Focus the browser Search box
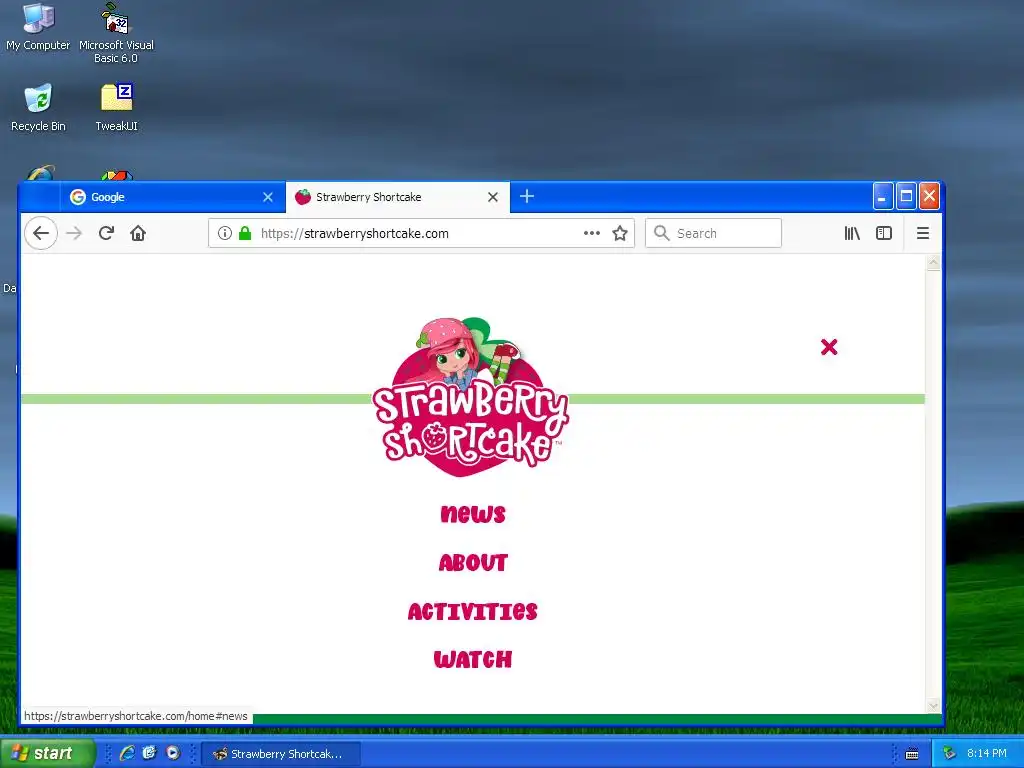Viewport: 1024px width, 768px height. click(x=713, y=233)
